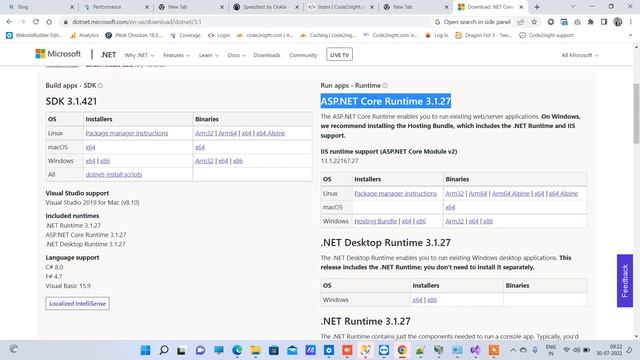Open the Chrome profile avatar

tap(618, 22)
